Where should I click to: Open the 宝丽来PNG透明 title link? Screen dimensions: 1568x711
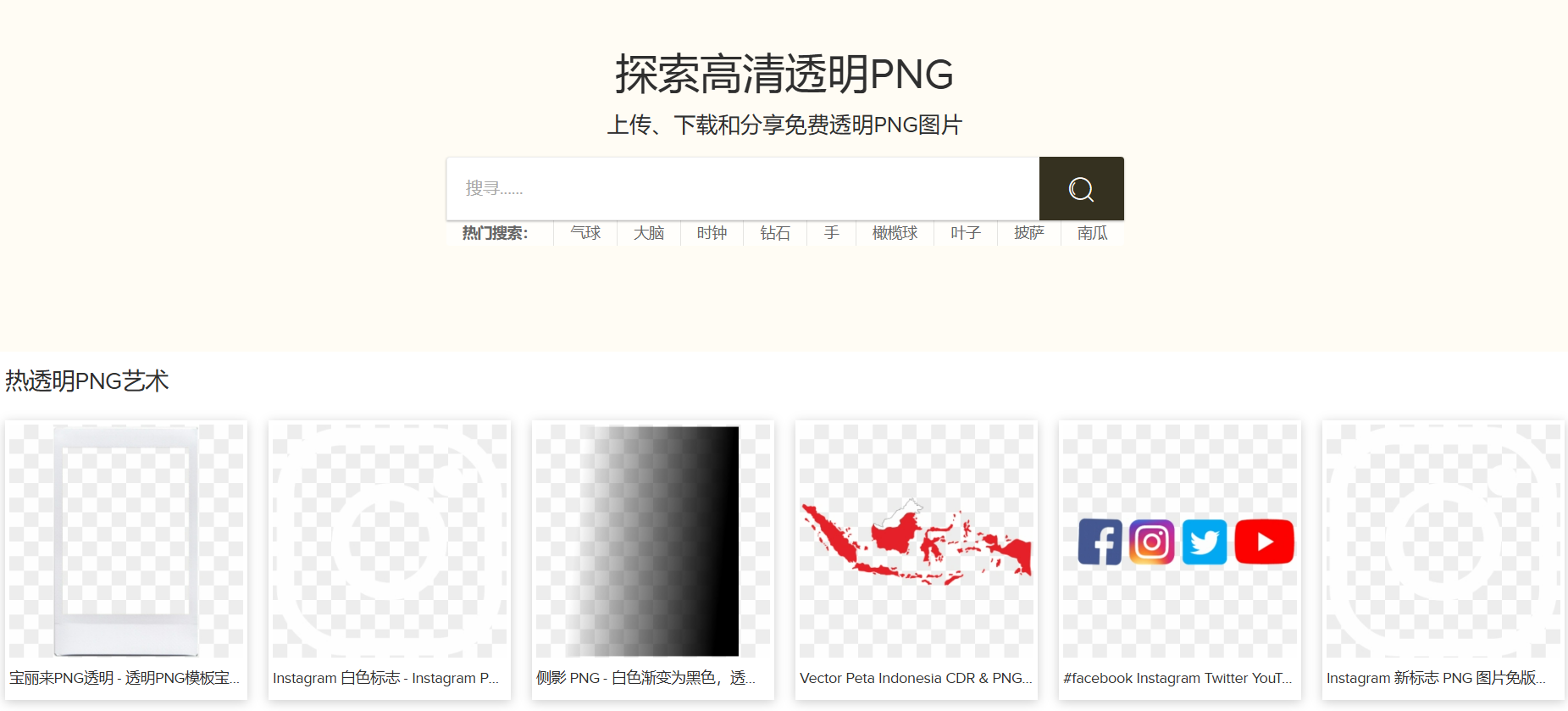click(125, 678)
